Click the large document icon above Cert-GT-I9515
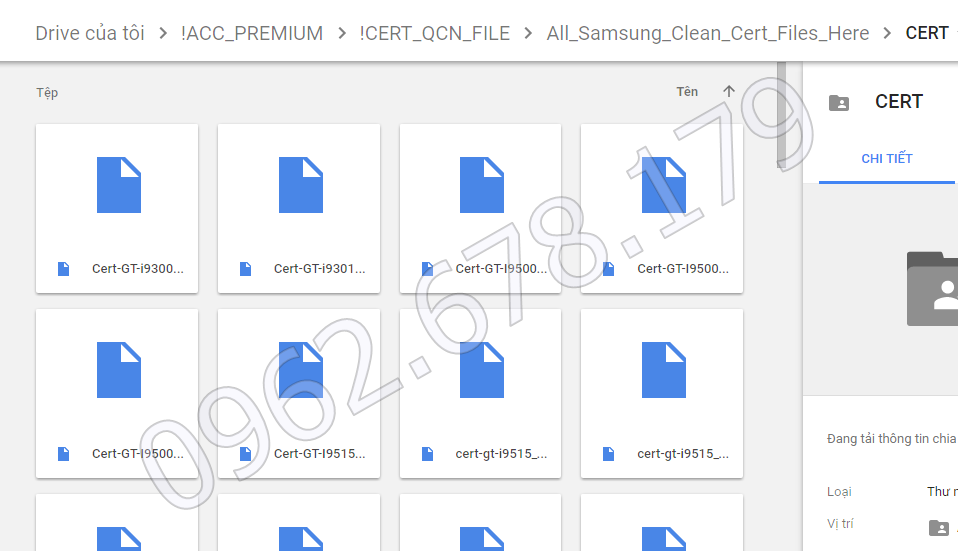 click(x=301, y=370)
